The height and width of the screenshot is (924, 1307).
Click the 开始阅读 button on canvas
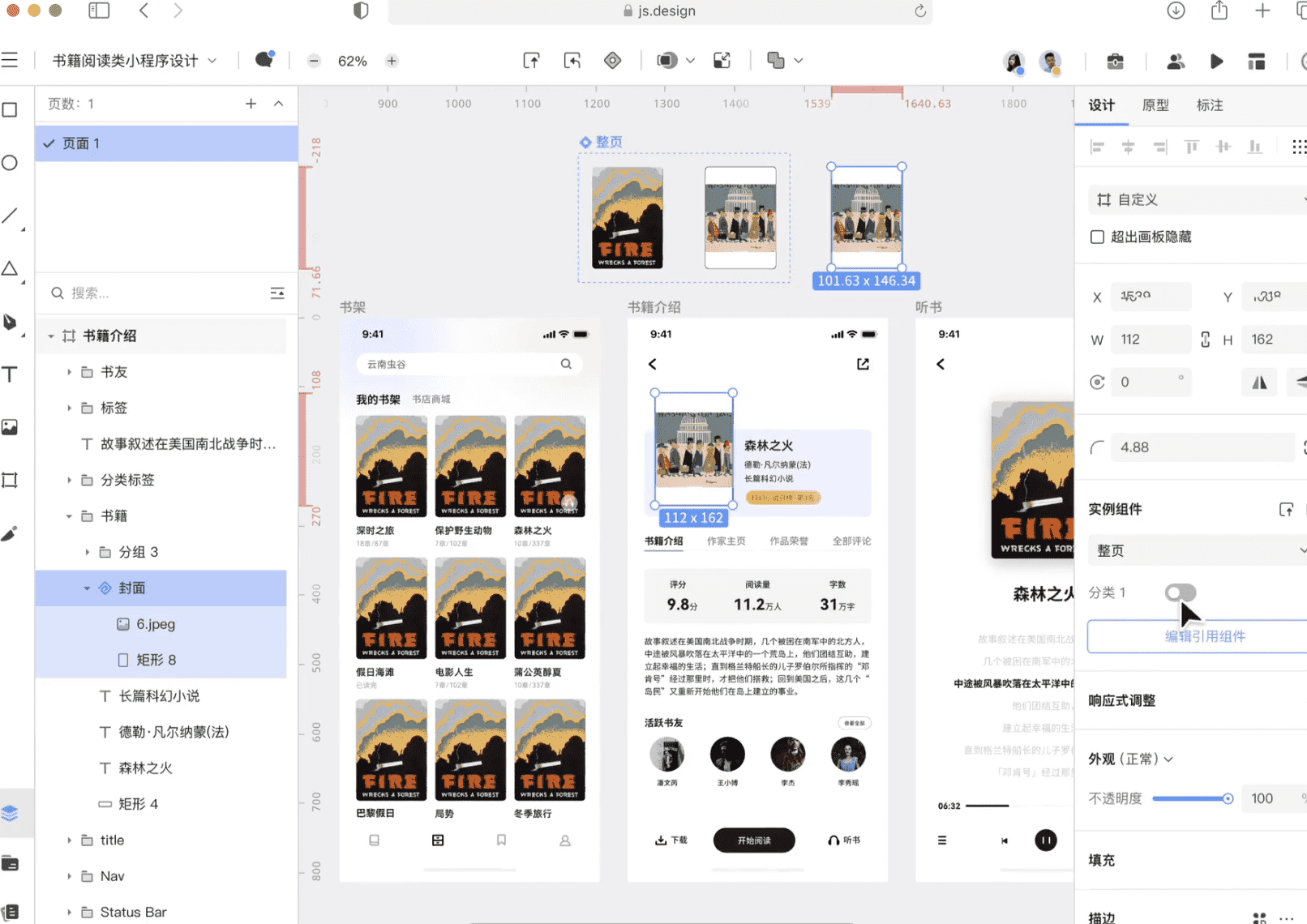[754, 841]
